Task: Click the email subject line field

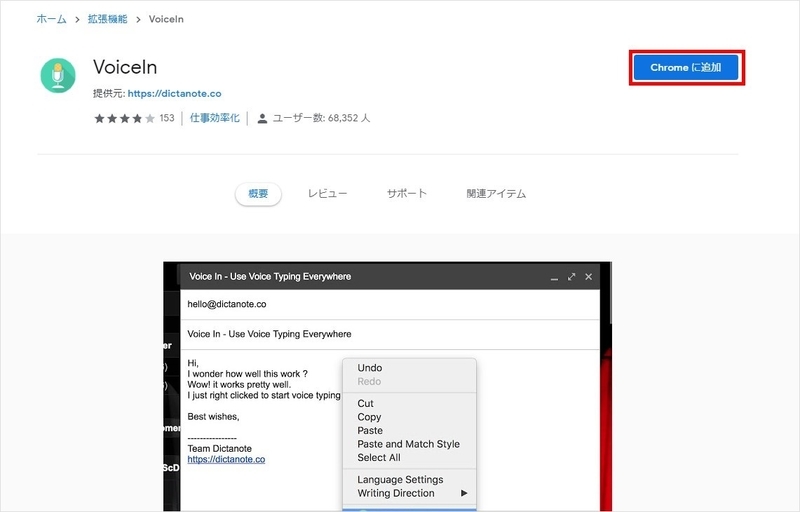Action: [390, 335]
